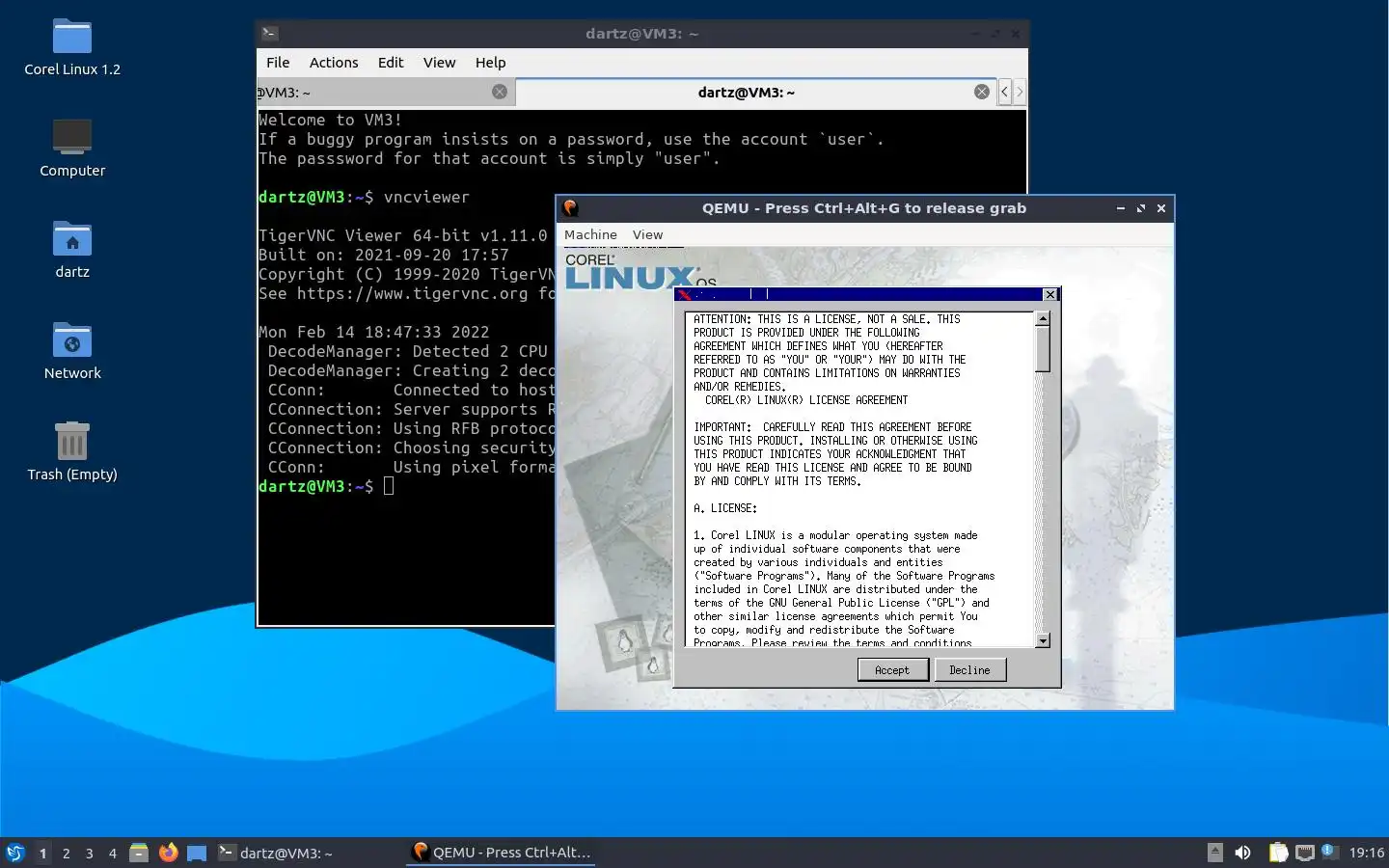This screenshot has height=868, width=1389.
Task: Switch to workspace 2 in pager
Action: click(66, 853)
